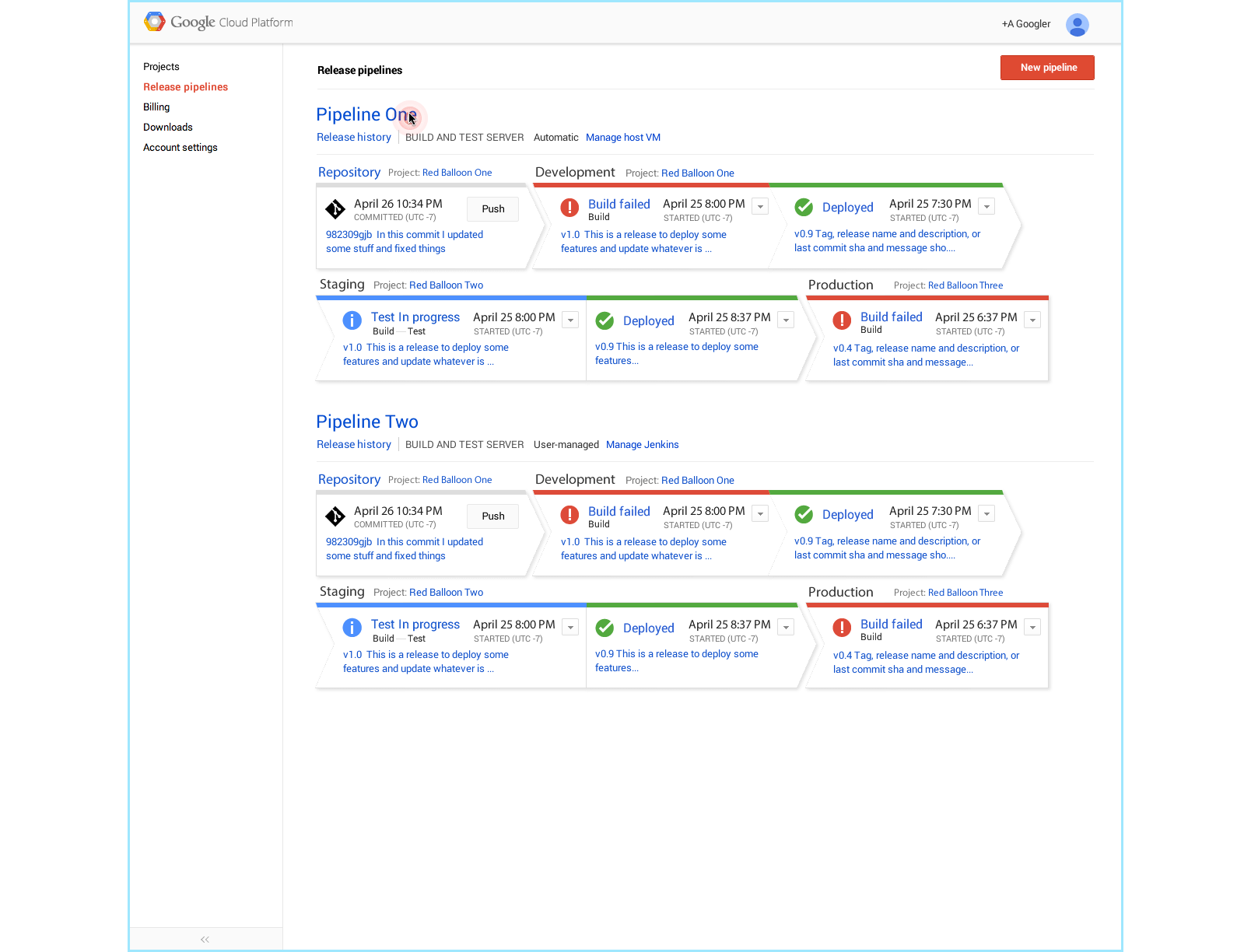Screen dimensions: 1251x952
Task: Expand dropdown for Pipeline Two Test In progress
Action: pyautogui.click(x=571, y=628)
